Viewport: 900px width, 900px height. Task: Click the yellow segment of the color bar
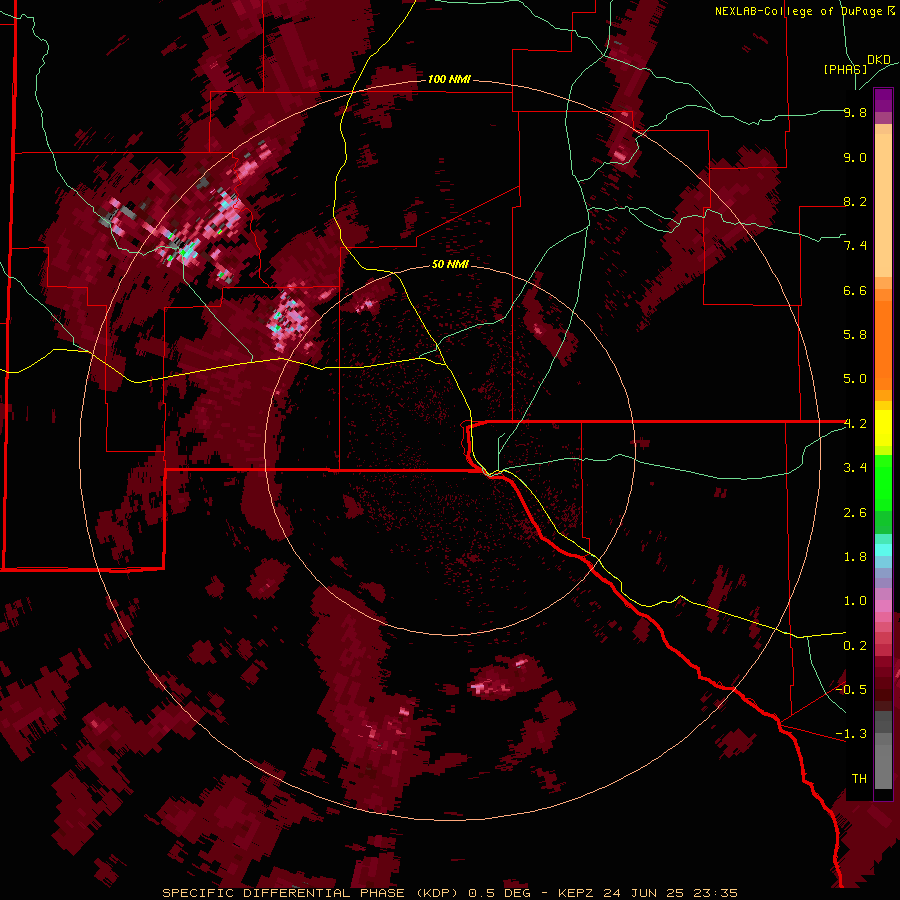tap(883, 428)
